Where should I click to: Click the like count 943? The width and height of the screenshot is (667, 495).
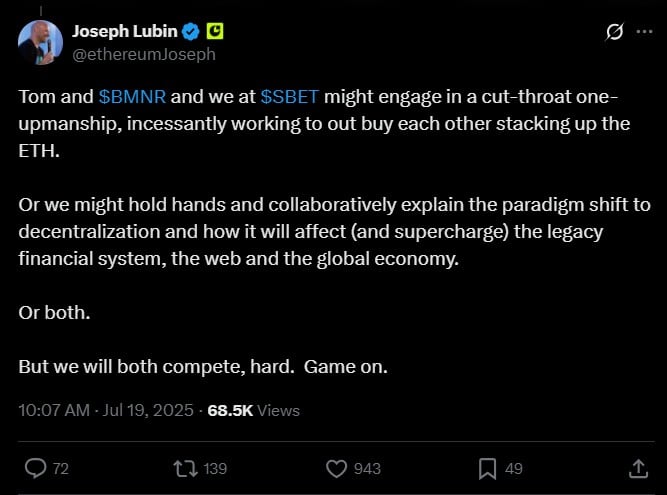click(367, 468)
